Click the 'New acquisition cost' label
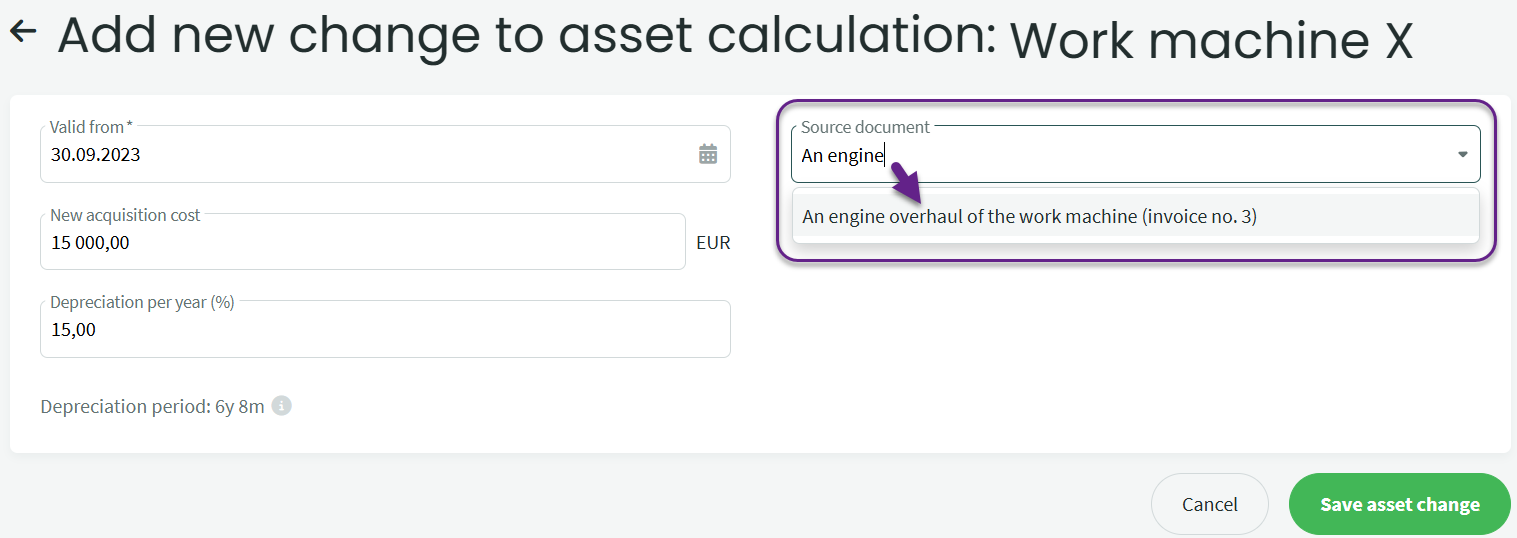Image resolution: width=1517 pixels, height=538 pixels. point(125,215)
